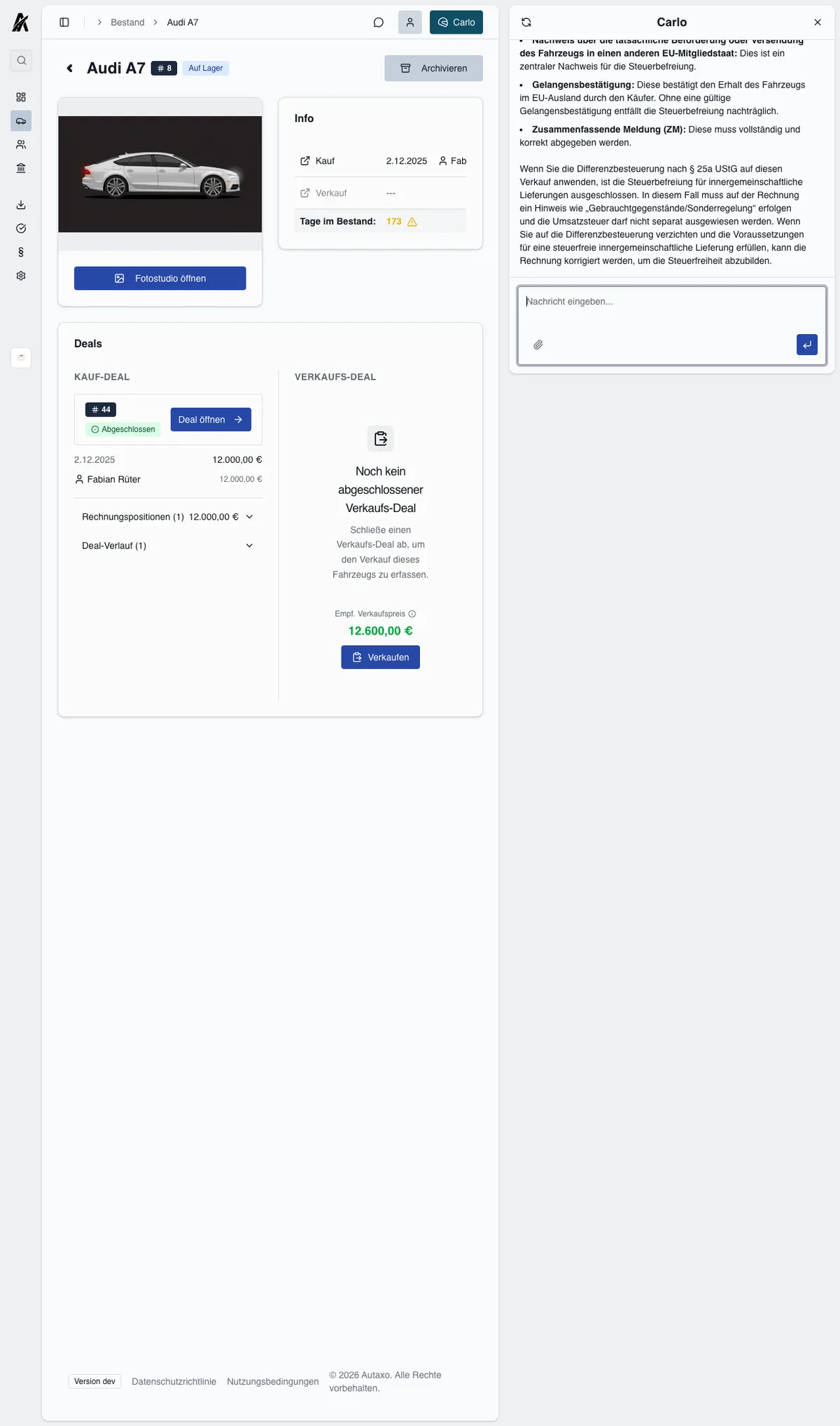Open the contacts people icon in sidebar
This screenshot has height=1426, width=840.
tap(21, 144)
